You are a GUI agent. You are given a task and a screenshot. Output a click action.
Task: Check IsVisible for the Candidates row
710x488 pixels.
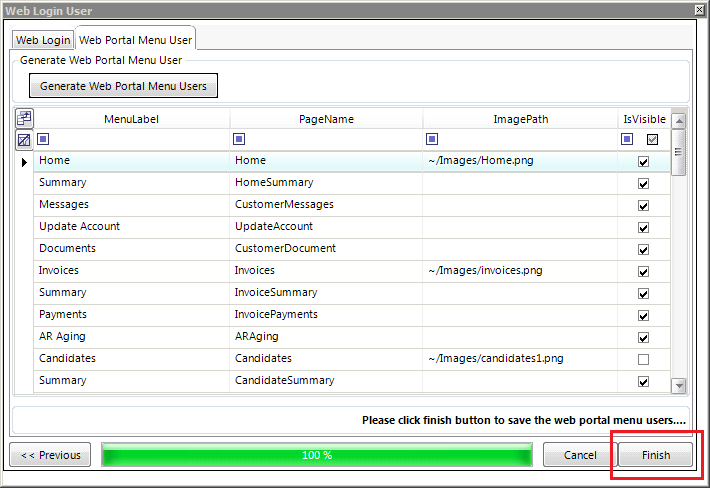click(643, 359)
